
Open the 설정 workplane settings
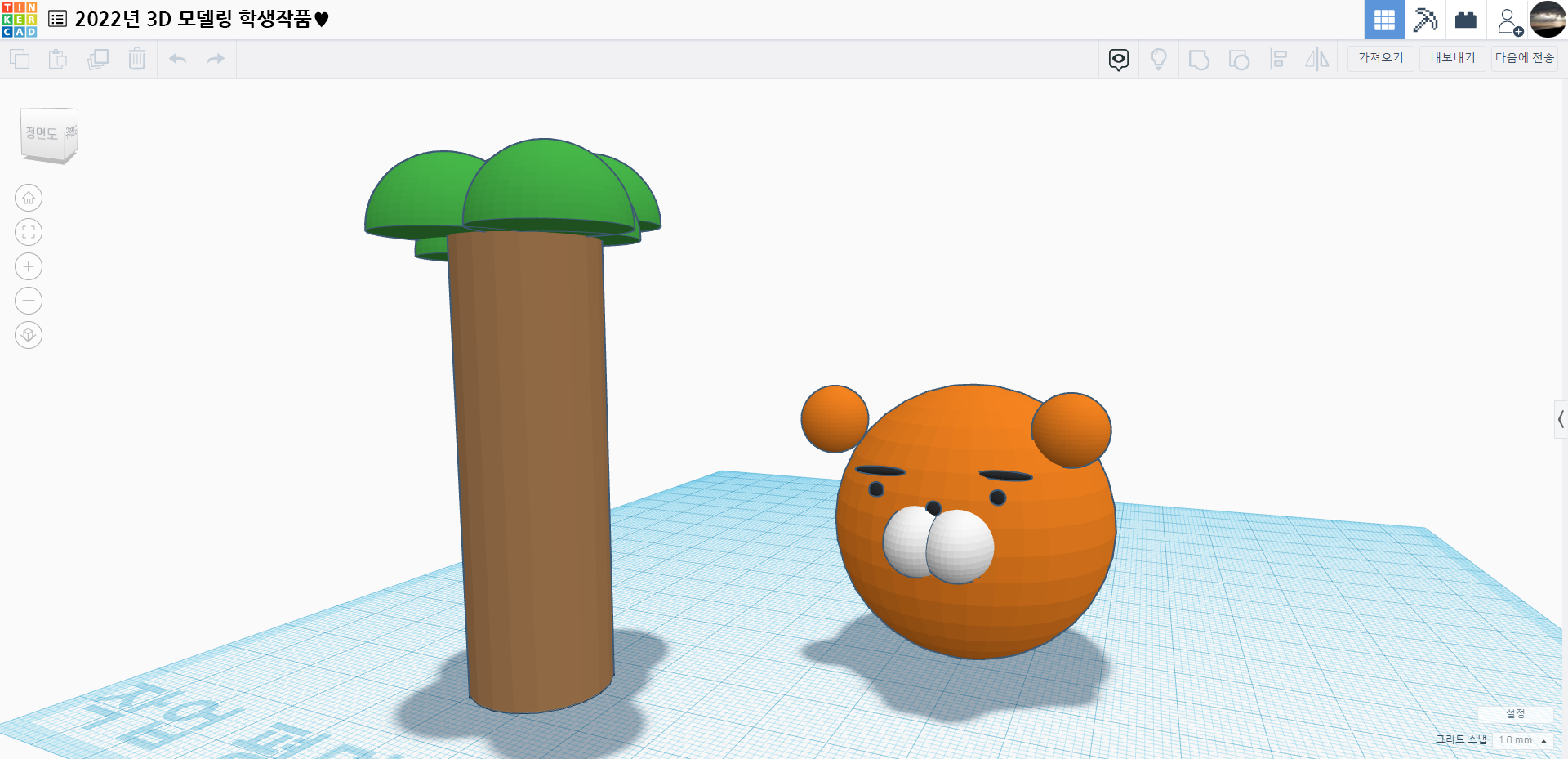1515,713
